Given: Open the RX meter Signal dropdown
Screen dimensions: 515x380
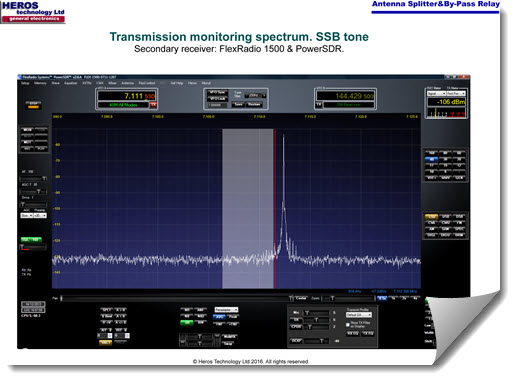Looking at the screenshot, I should click(436, 94).
